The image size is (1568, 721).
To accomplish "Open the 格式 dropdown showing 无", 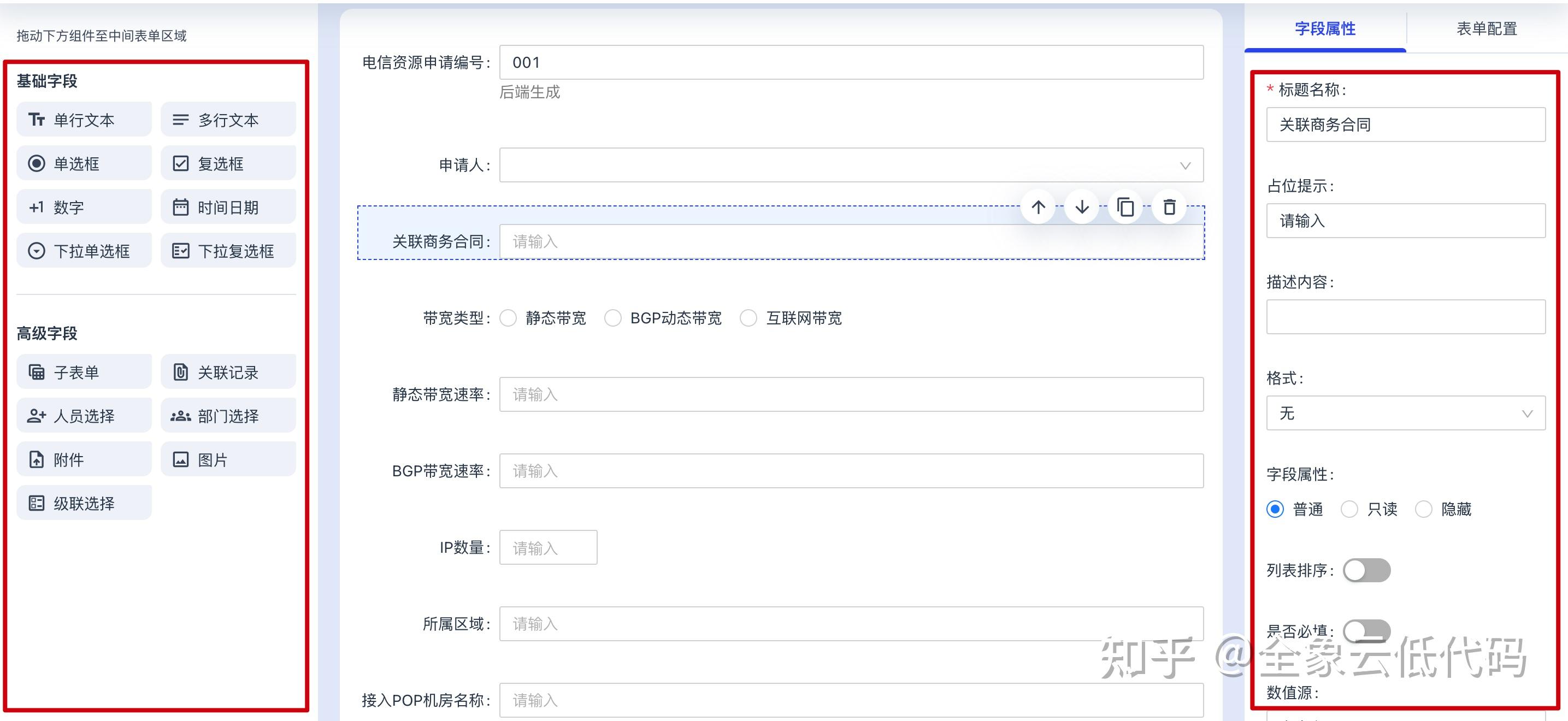I will pyautogui.click(x=1406, y=413).
